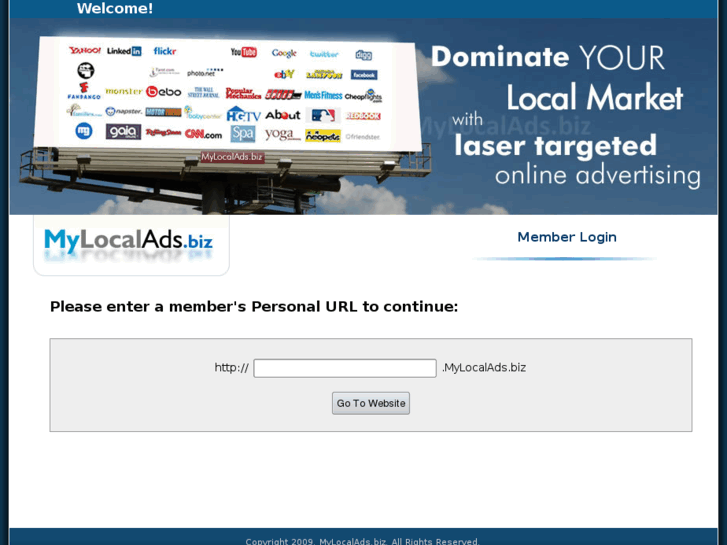Click the monster logo on the billboard
727x545 pixels.
coord(123,91)
